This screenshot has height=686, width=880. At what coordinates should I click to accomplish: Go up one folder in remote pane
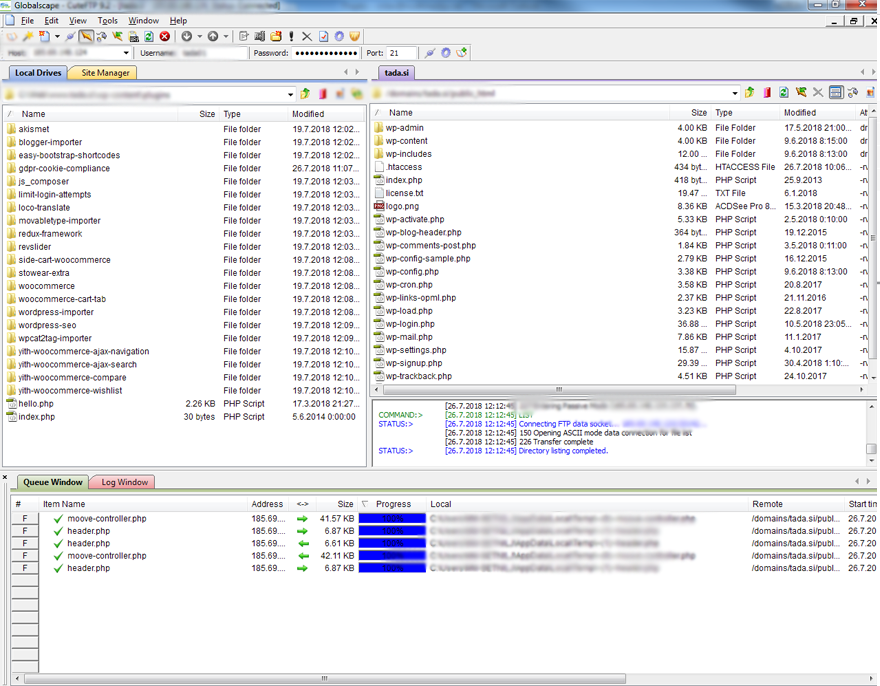[749, 93]
